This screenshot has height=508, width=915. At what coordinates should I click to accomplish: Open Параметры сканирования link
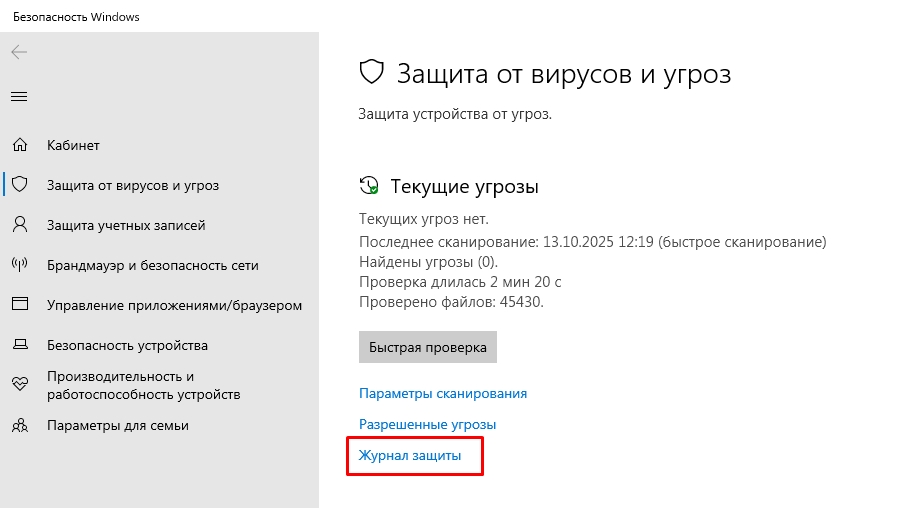pos(442,393)
